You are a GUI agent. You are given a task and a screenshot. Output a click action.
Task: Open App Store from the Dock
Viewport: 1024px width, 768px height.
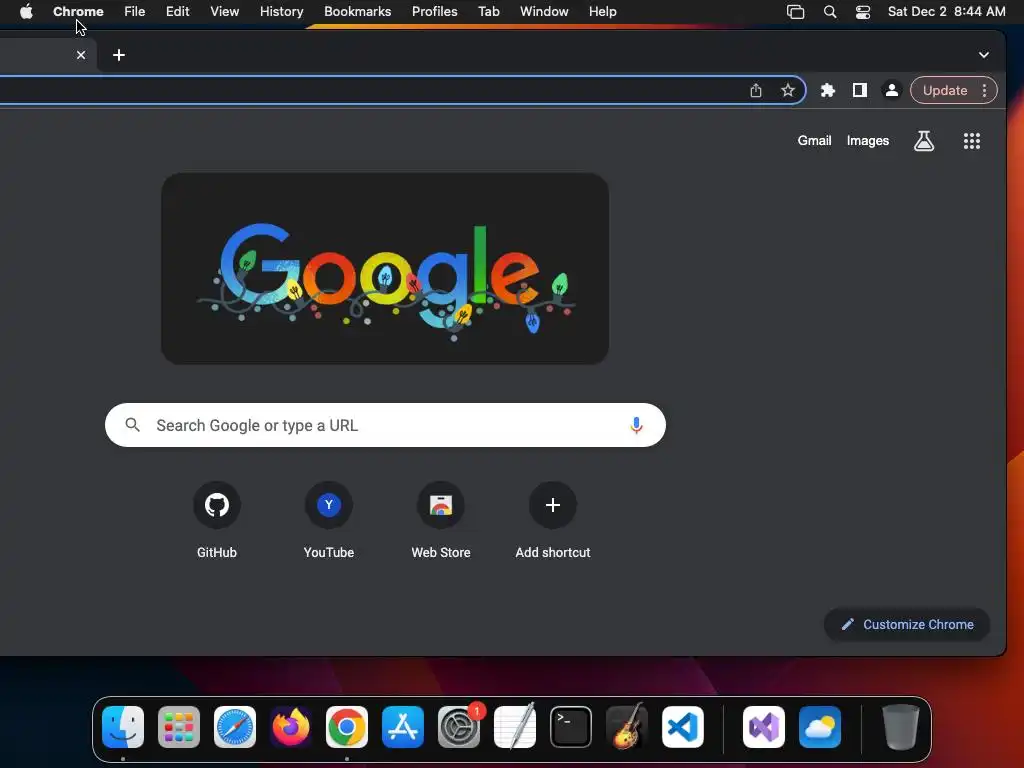click(403, 727)
